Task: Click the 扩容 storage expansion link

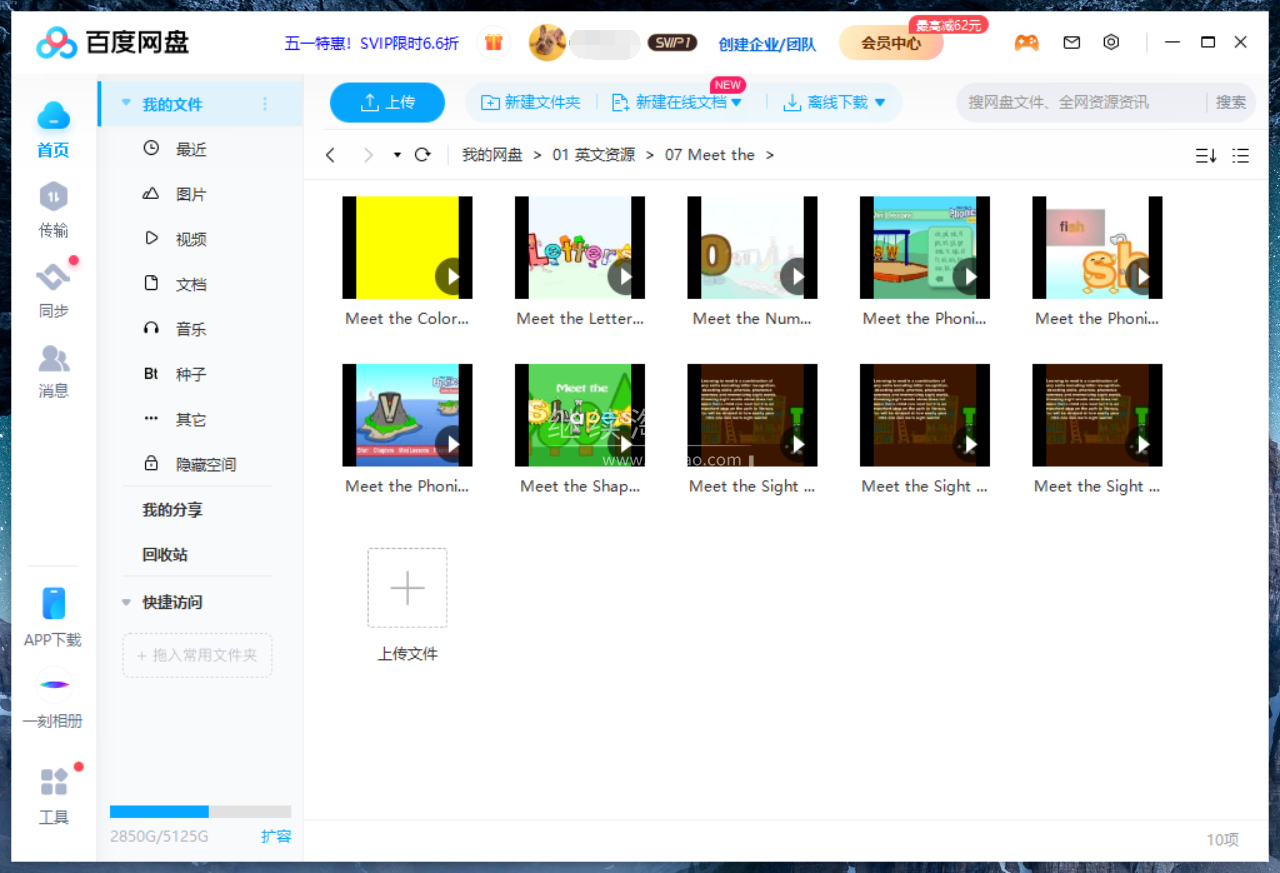Action: 276,836
